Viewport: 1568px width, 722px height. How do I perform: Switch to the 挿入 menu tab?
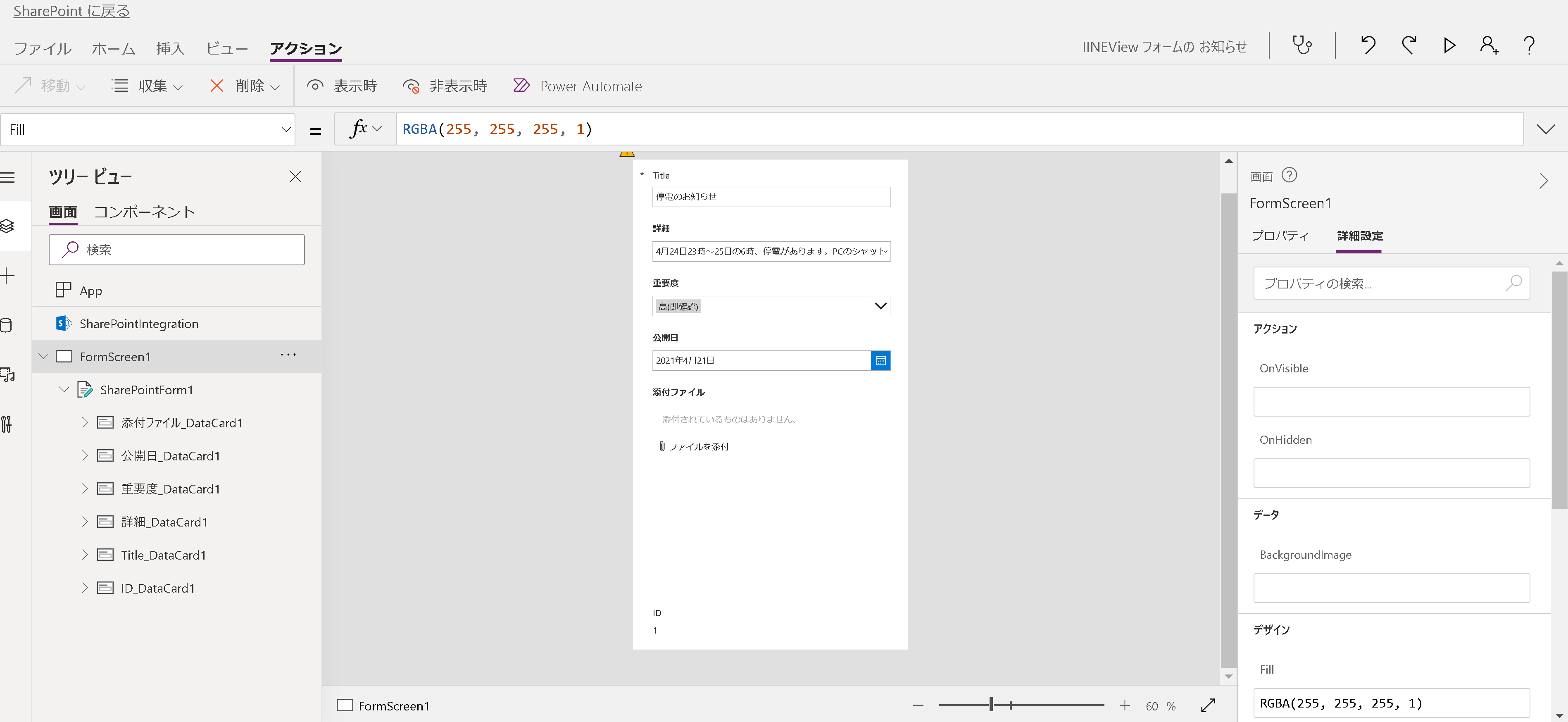click(x=170, y=48)
